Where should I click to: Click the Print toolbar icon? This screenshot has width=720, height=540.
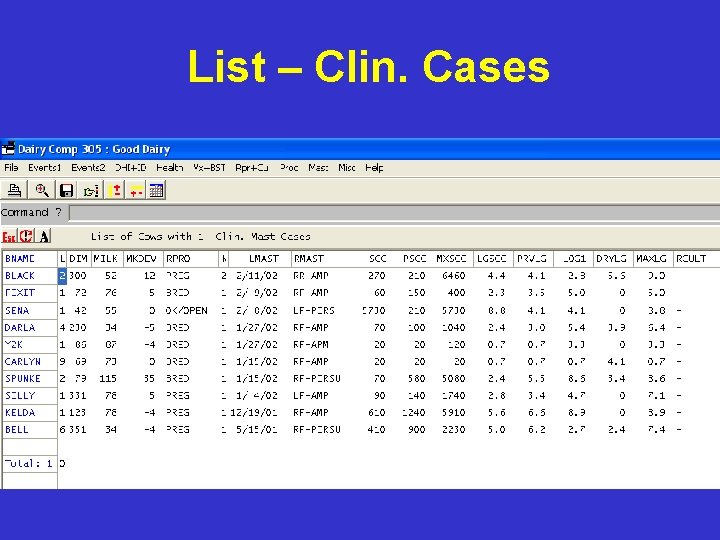click(14, 190)
